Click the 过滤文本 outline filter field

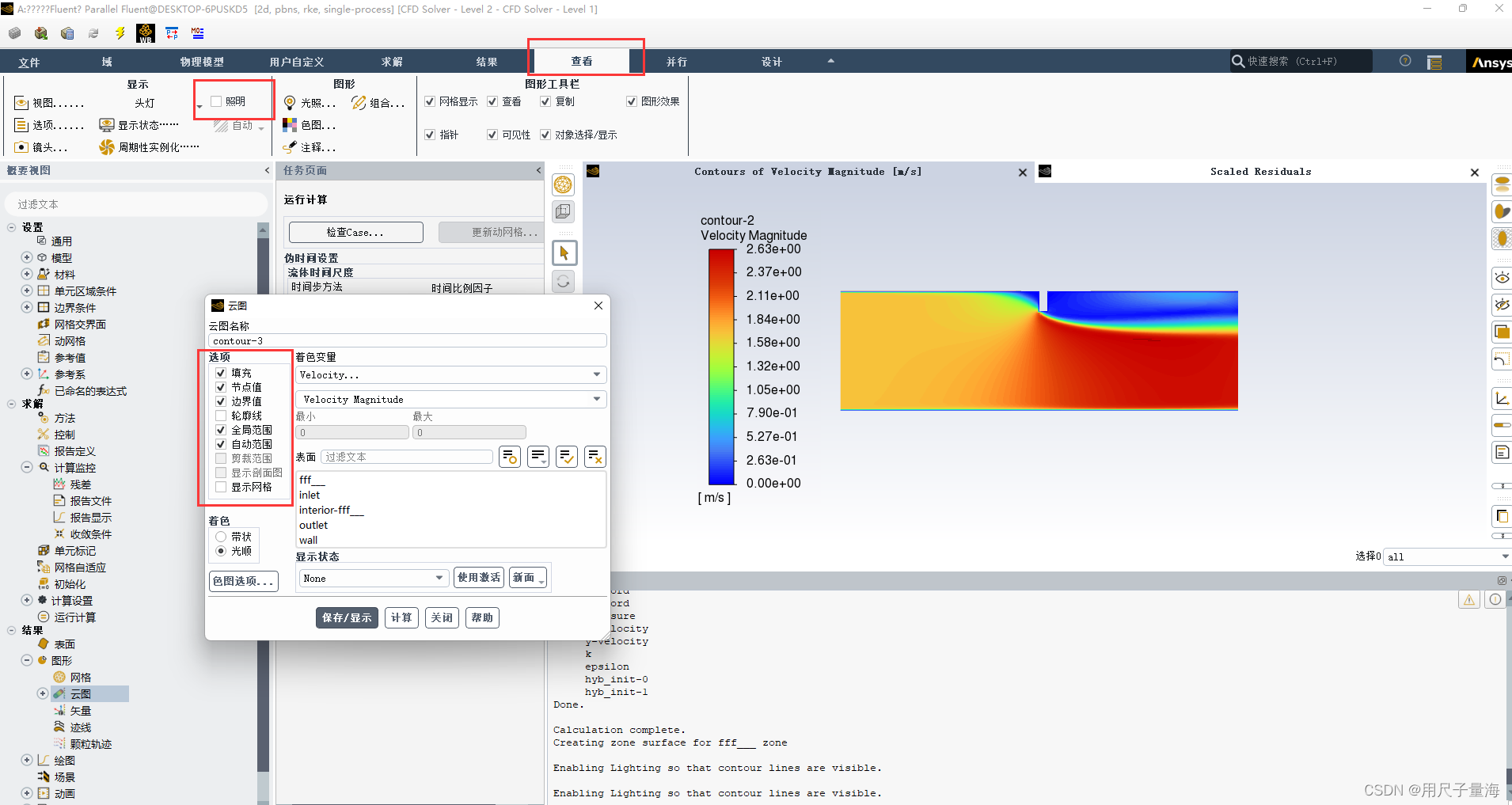(x=136, y=204)
